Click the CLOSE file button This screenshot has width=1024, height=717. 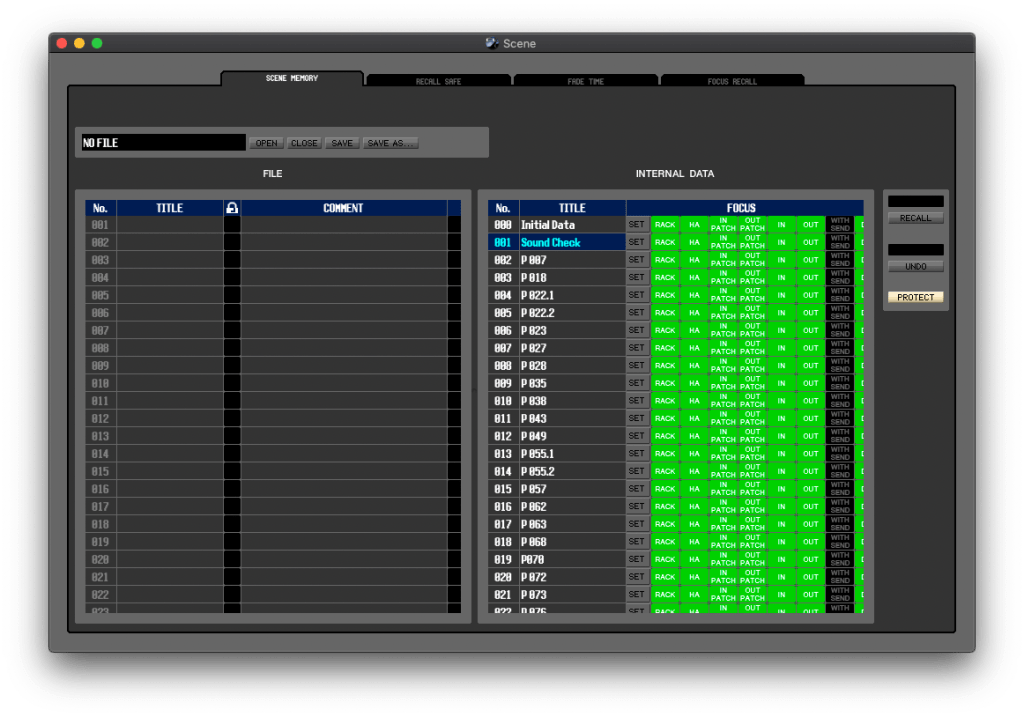pos(304,143)
